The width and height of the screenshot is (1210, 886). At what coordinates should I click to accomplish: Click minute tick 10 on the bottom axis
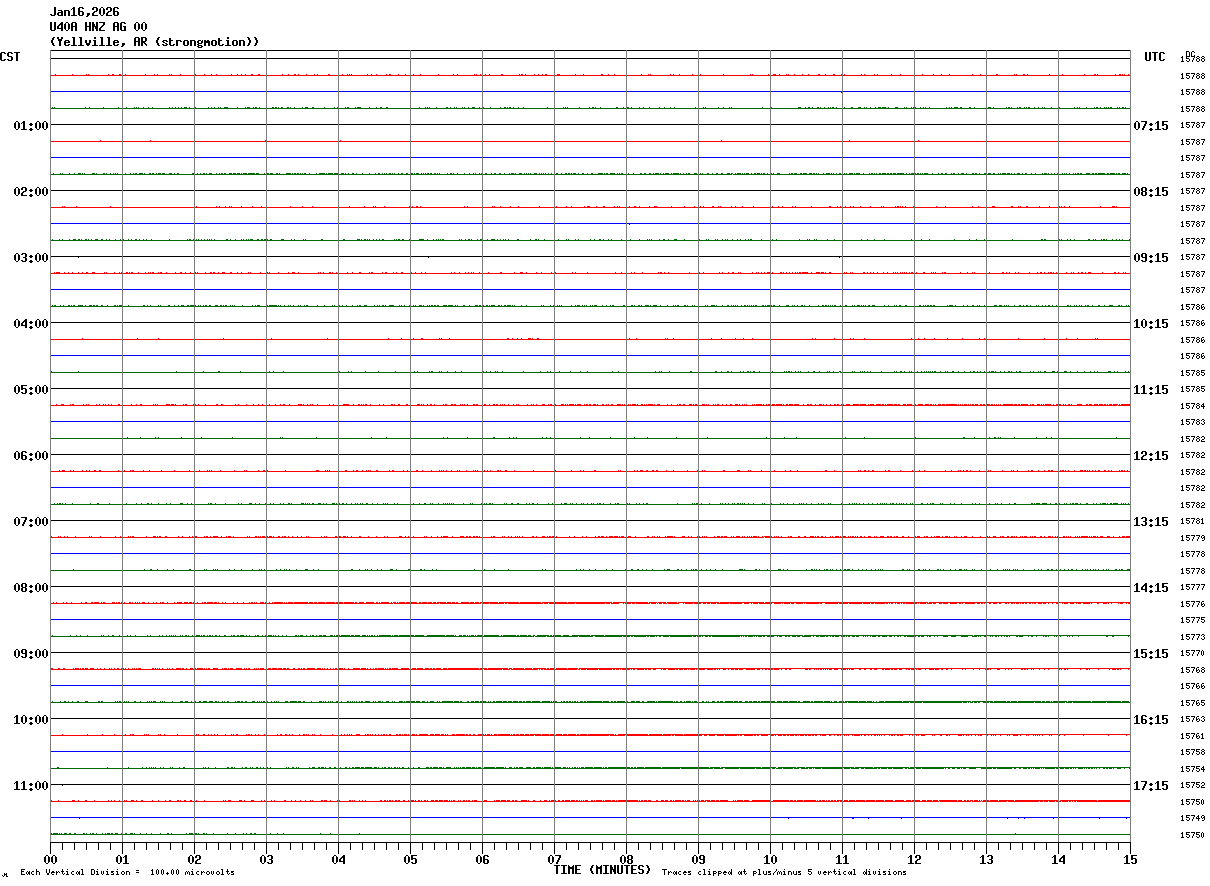(770, 859)
